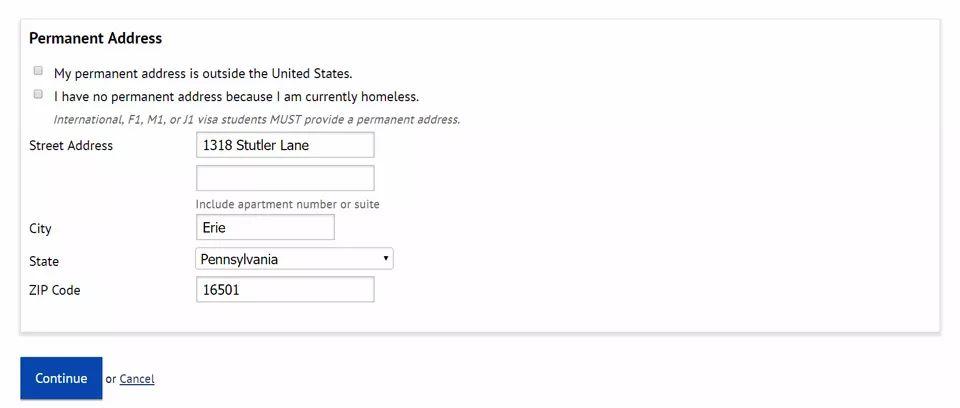The width and height of the screenshot is (960, 408).
Task: Click the 'I have no permanent address' label text
Action: pyautogui.click(x=236, y=97)
